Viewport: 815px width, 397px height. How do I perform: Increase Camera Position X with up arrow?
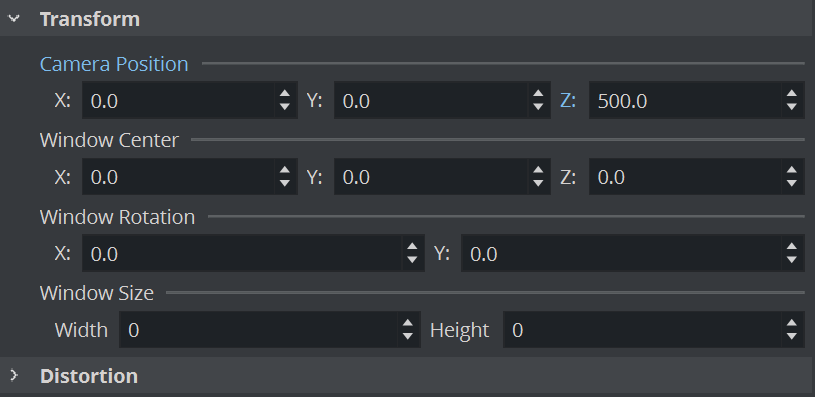[x=284, y=94]
